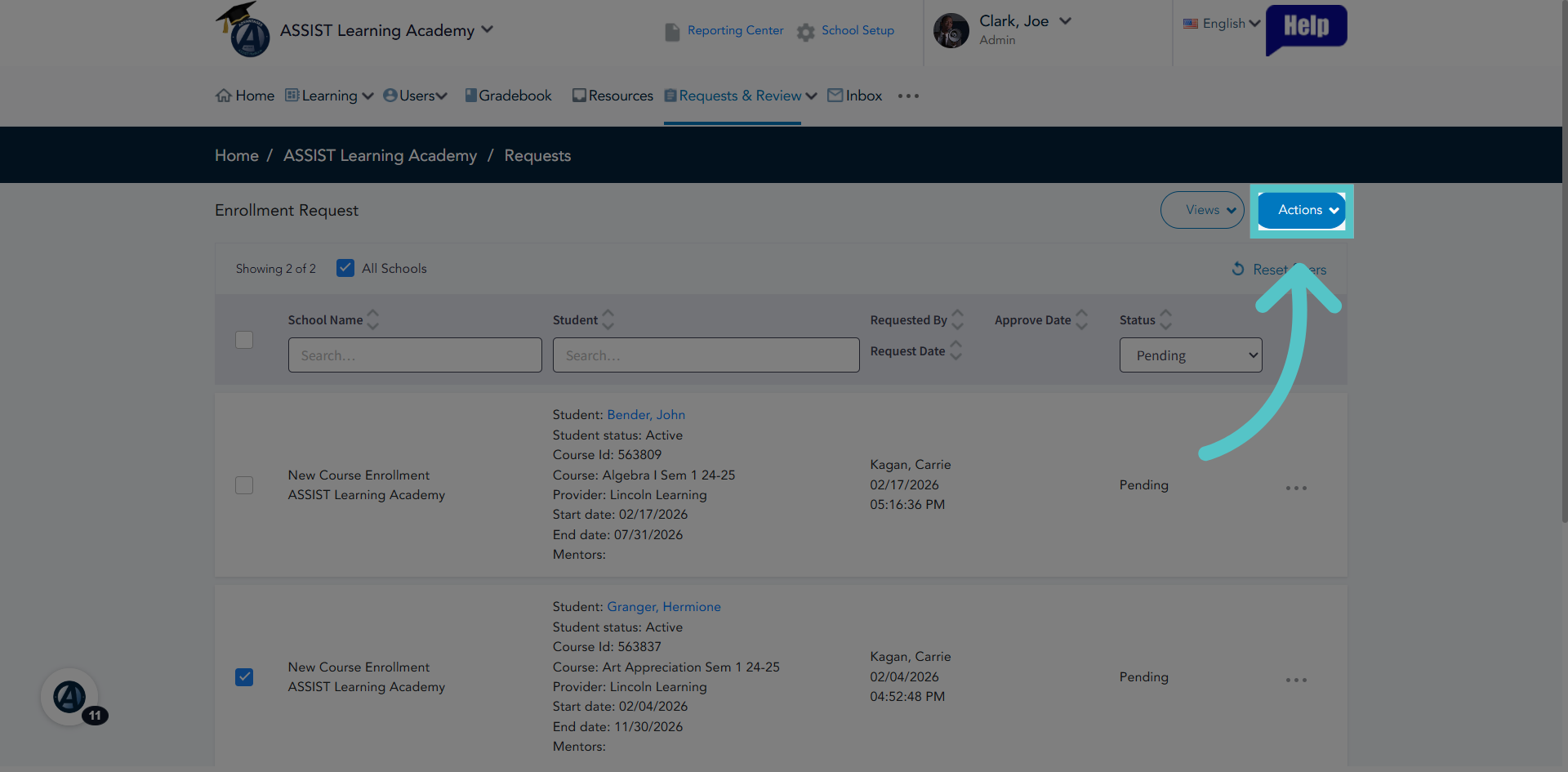
Task: Uncheck the All Schools checkbox
Action: point(345,268)
